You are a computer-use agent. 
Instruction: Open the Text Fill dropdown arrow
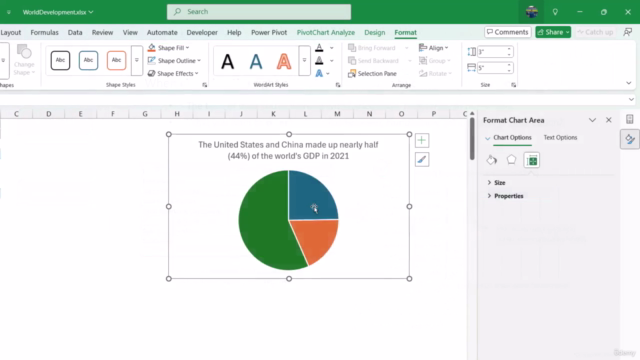(331, 48)
